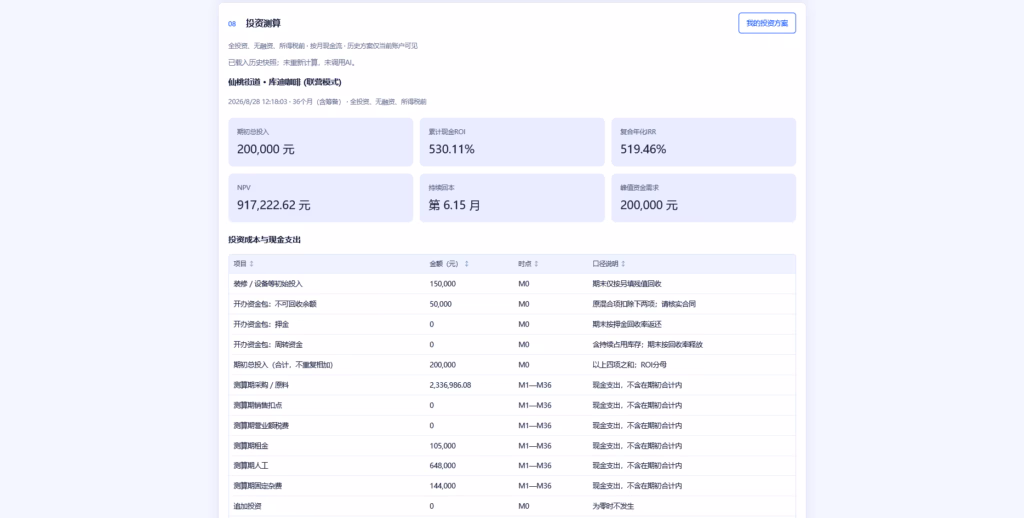Select the 测算期租金 row
This screenshot has width=1024, height=518.
[x=512, y=445]
